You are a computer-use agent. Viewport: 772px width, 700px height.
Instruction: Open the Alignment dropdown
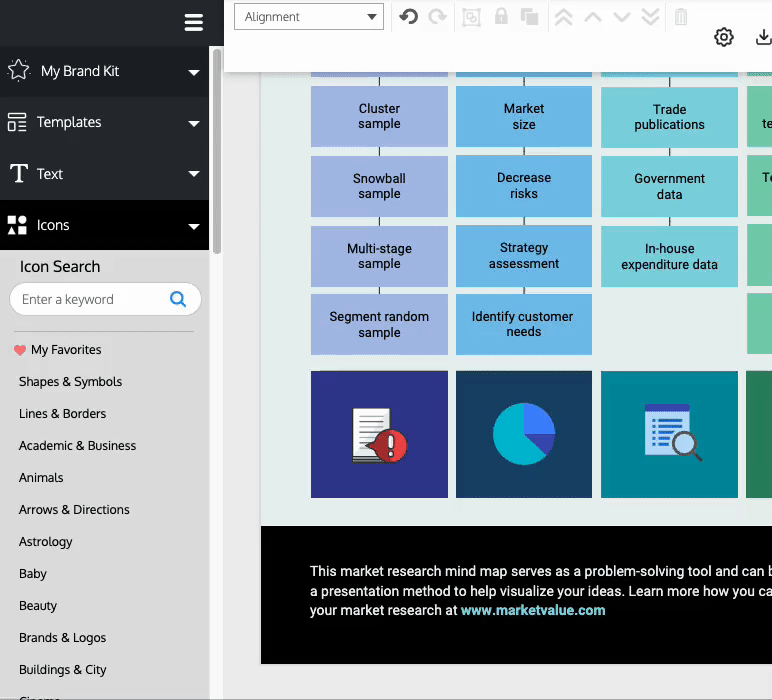[x=309, y=17]
